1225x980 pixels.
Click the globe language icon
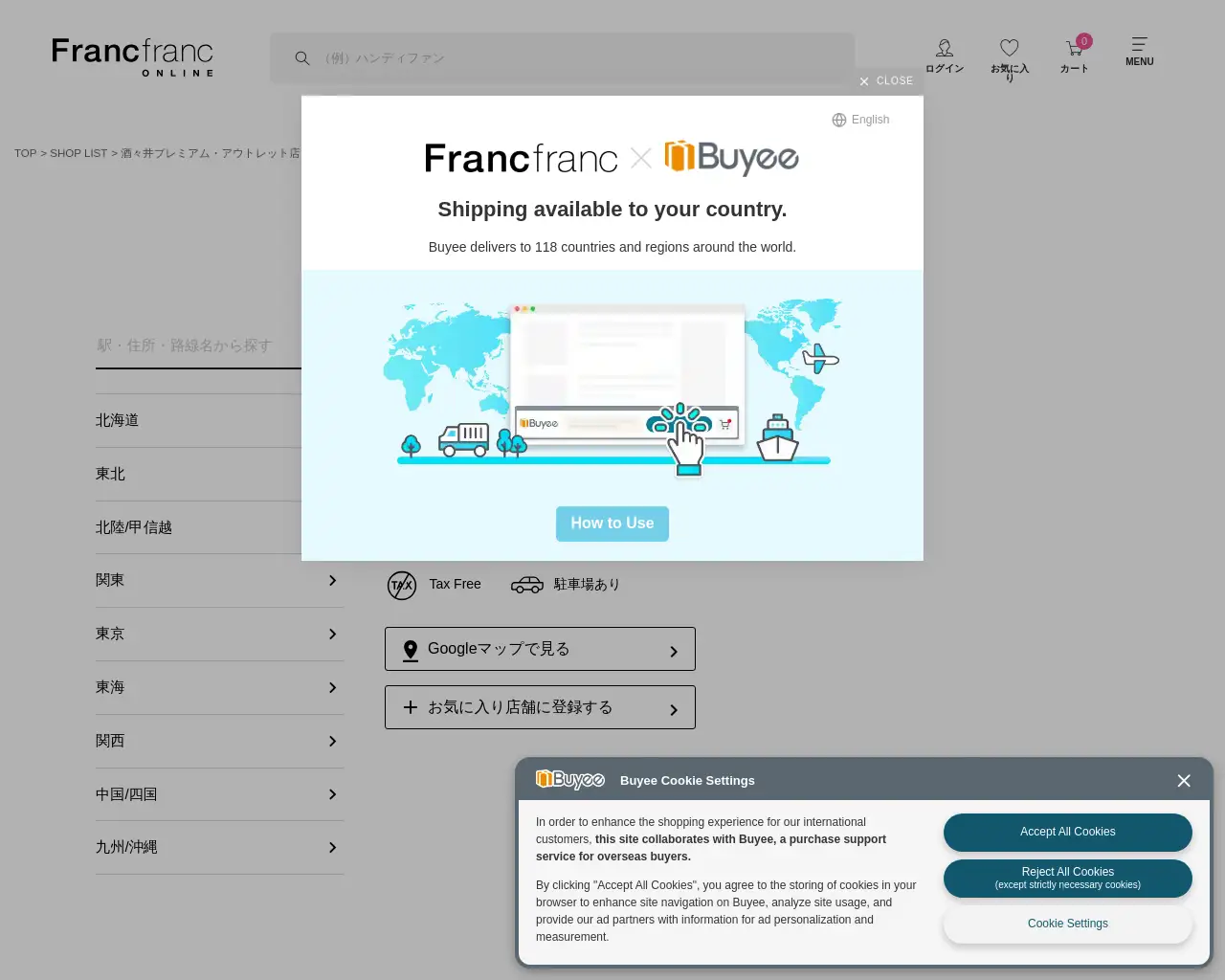coord(839,120)
